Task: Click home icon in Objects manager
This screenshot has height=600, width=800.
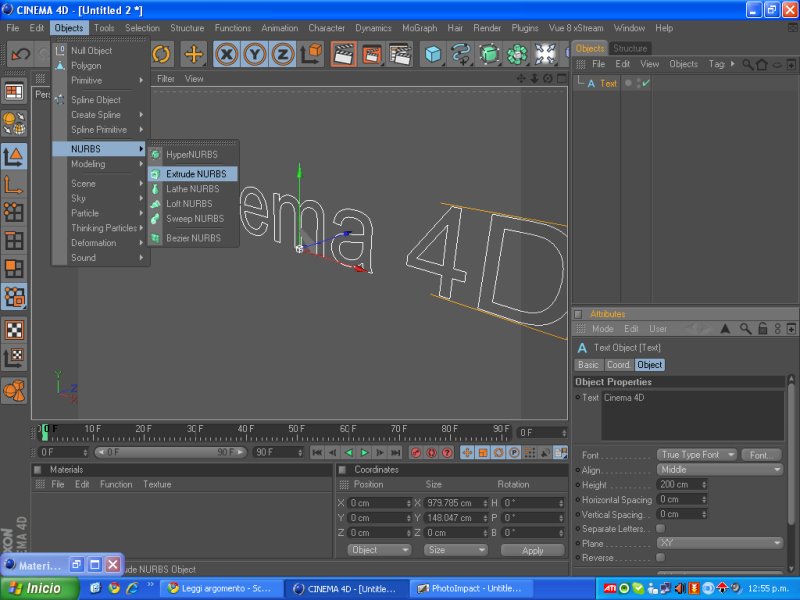Action: coord(762,64)
